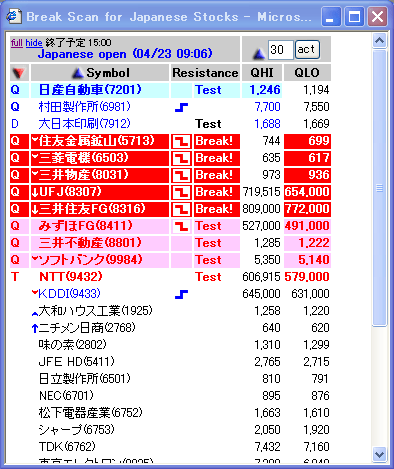Viewport: 394px width, 469px height.
Task: Click the QLO column header
Action: click(307, 73)
